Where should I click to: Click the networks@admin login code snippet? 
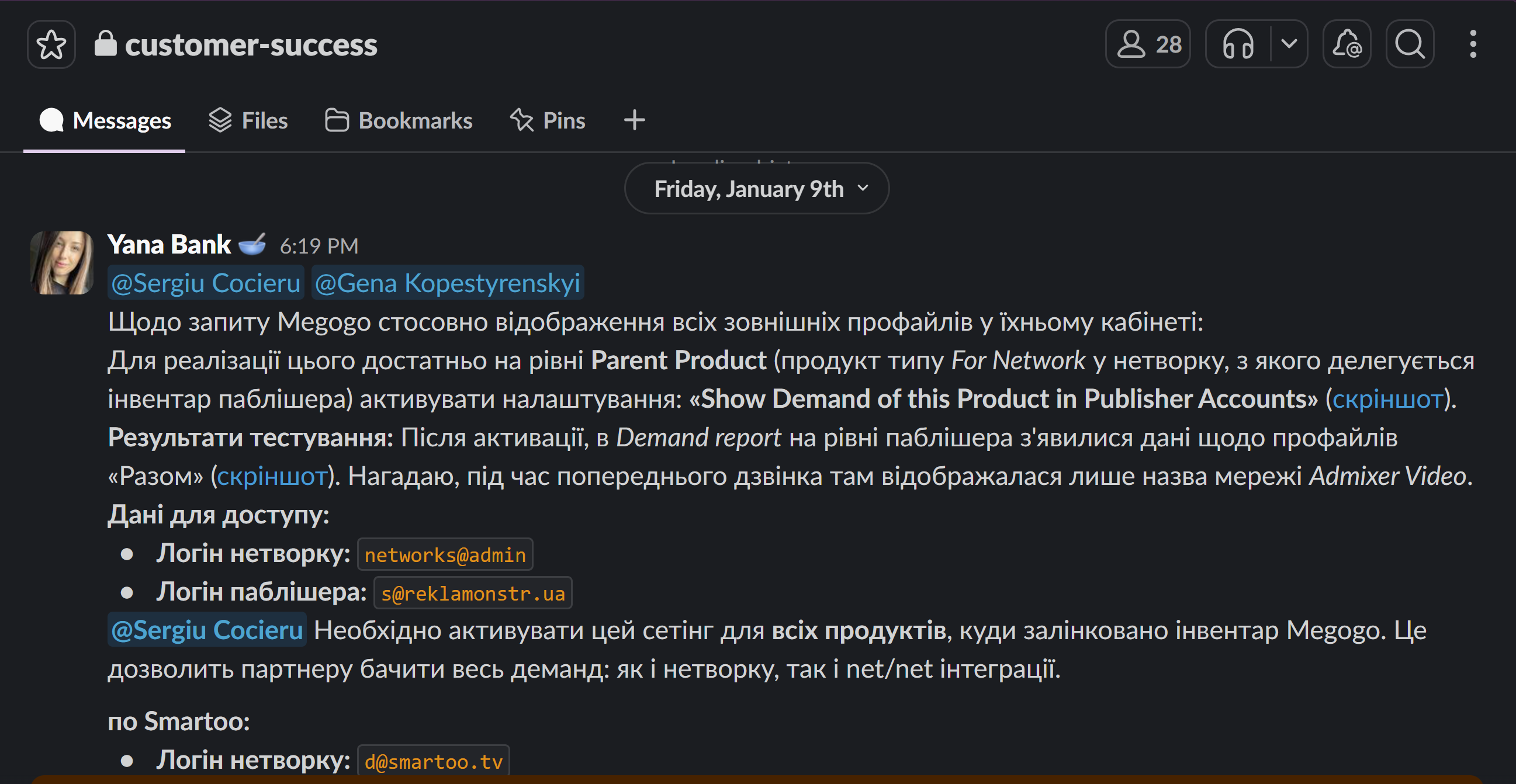pos(445,554)
